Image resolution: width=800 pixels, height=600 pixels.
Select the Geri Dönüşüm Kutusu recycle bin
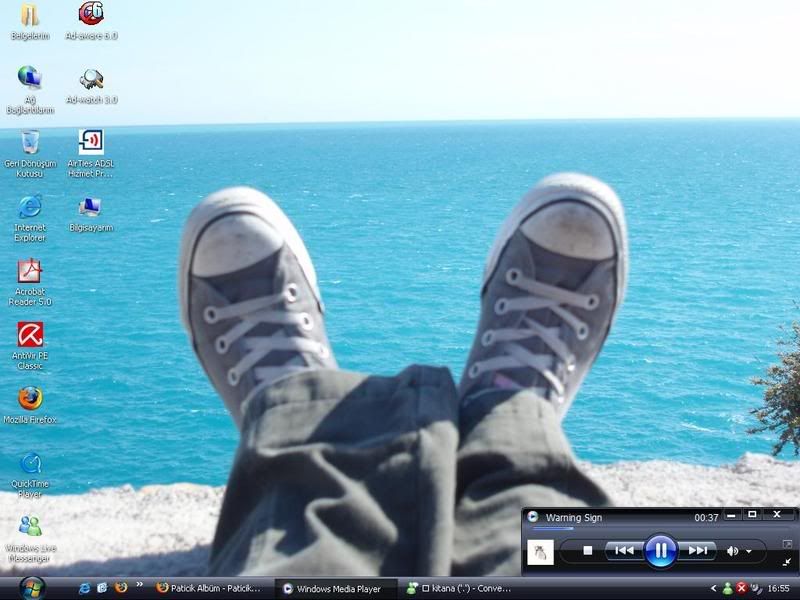click(30, 143)
